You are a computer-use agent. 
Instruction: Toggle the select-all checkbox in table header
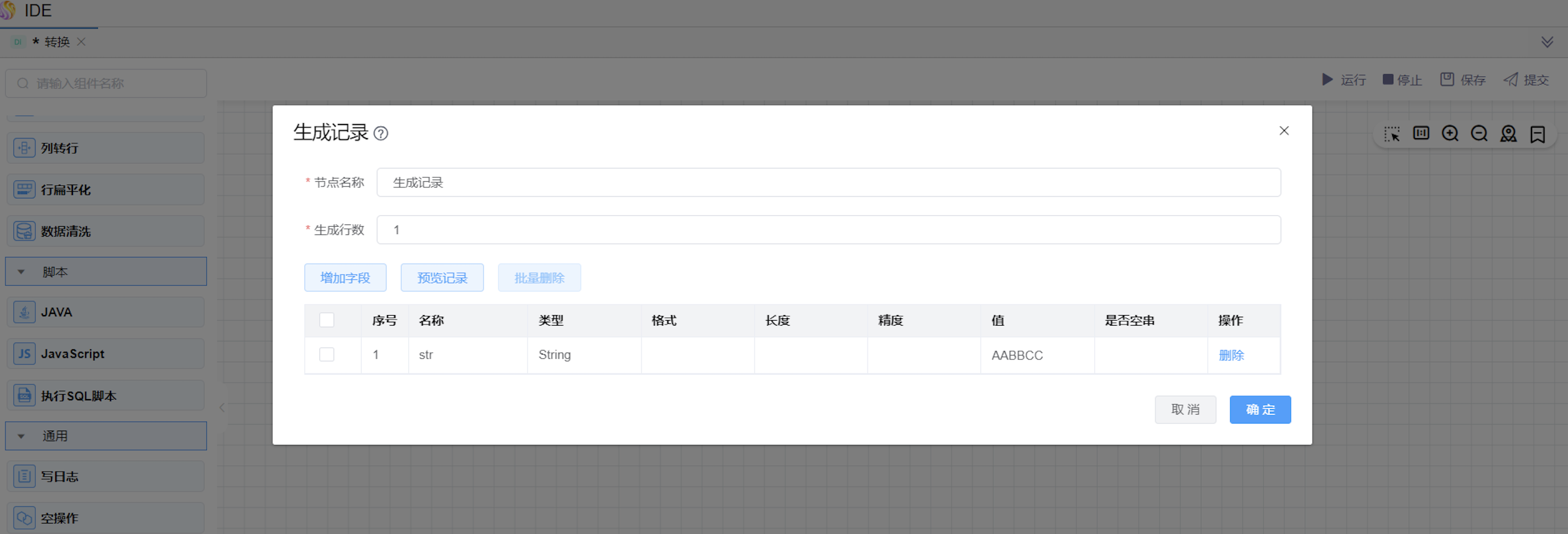pyautogui.click(x=327, y=320)
